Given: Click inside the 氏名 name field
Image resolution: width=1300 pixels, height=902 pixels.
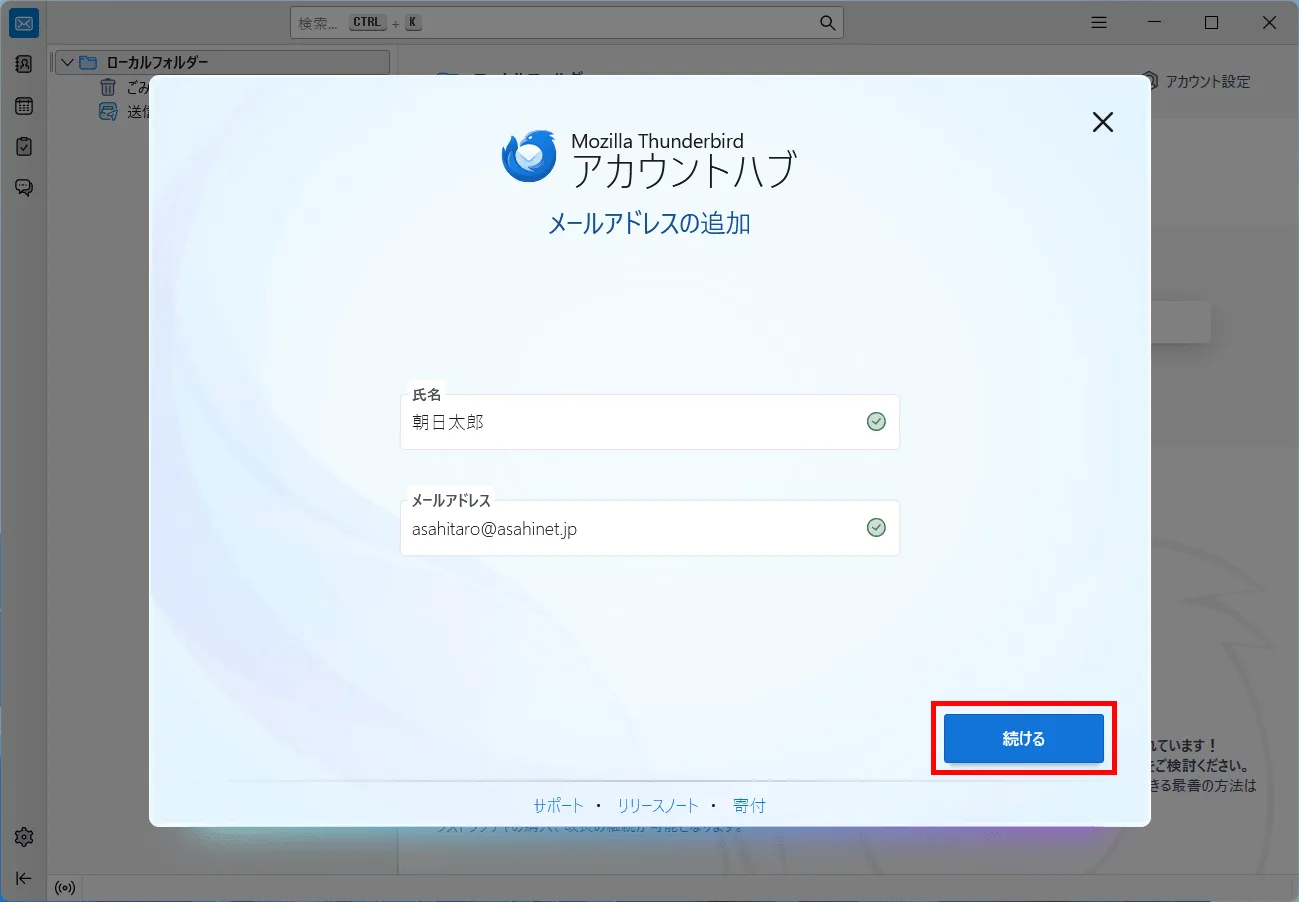Looking at the screenshot, I should (x=600, y=422).
